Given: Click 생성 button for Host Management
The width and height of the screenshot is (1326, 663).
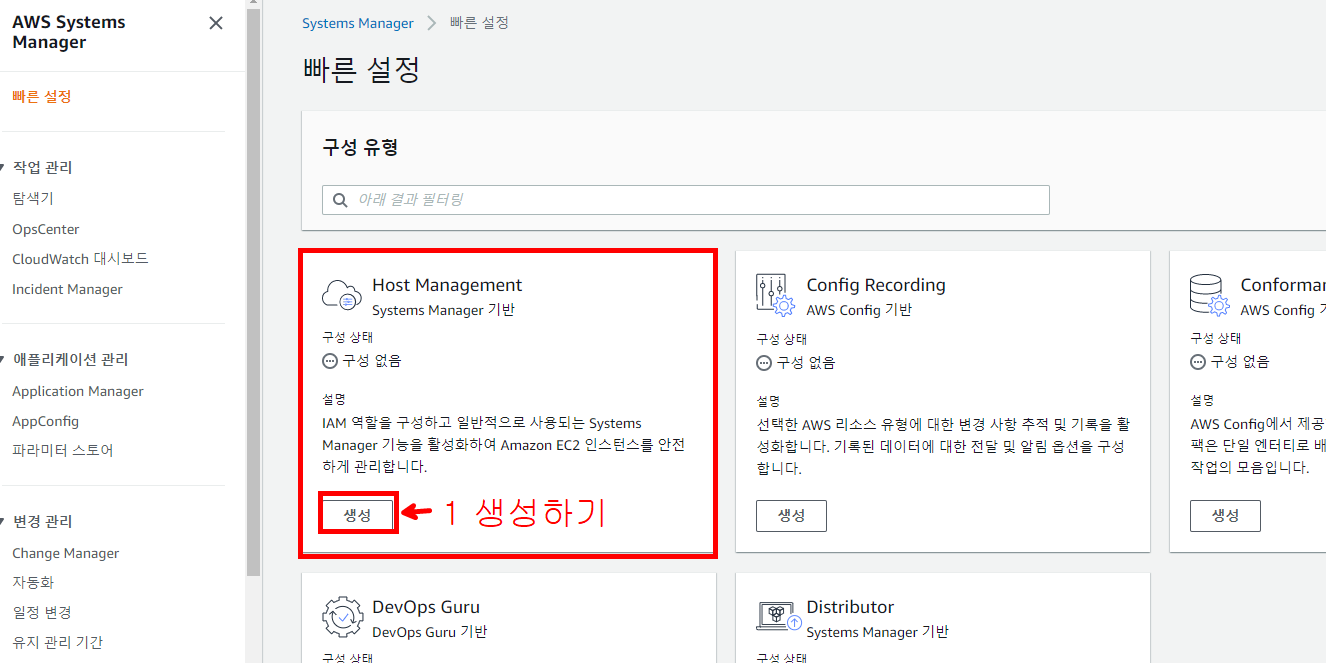Looking at the screenshot, I should [357, 515].
